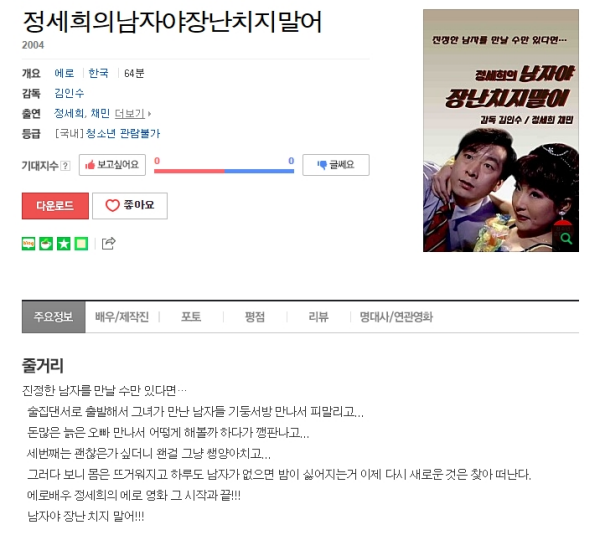The height and width of the screenshot is (535, 600).
Task: Click the red 다운로드 button
Action: pos(55,206)
